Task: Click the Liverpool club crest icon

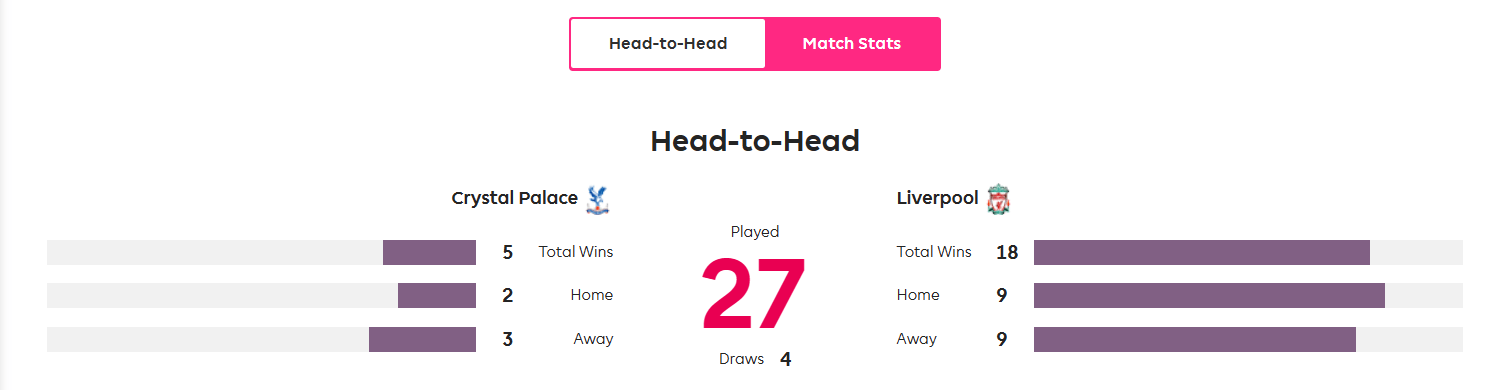Action: click(998, 199)
